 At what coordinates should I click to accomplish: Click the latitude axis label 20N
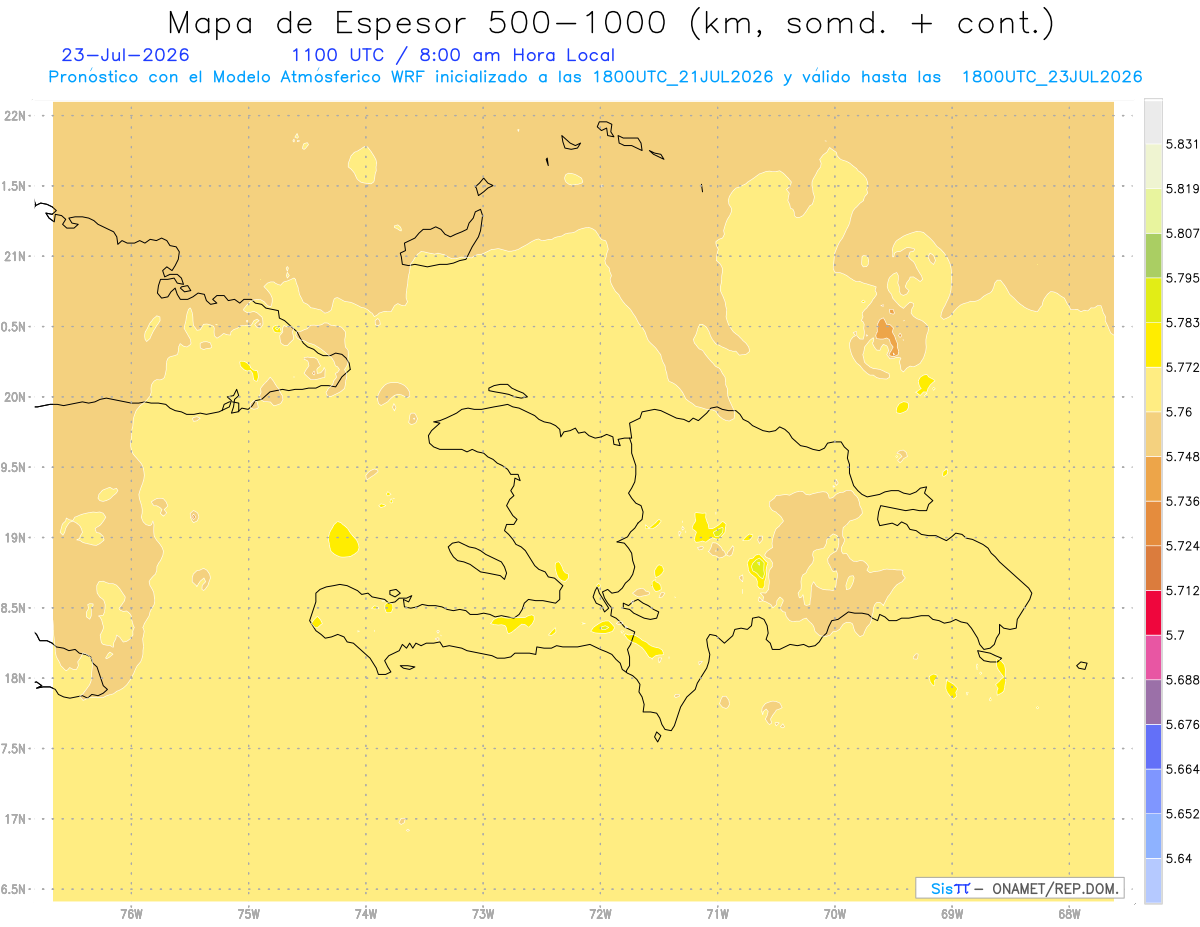pos(16,397)
